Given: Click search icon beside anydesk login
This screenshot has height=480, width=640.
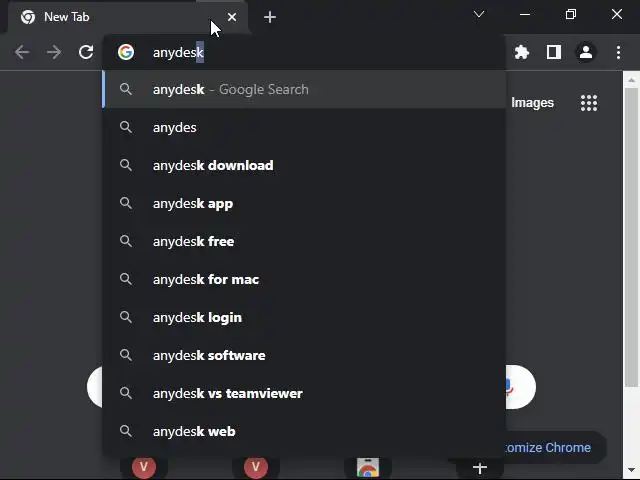Looking at the screenshot, I should pos(126,317).
